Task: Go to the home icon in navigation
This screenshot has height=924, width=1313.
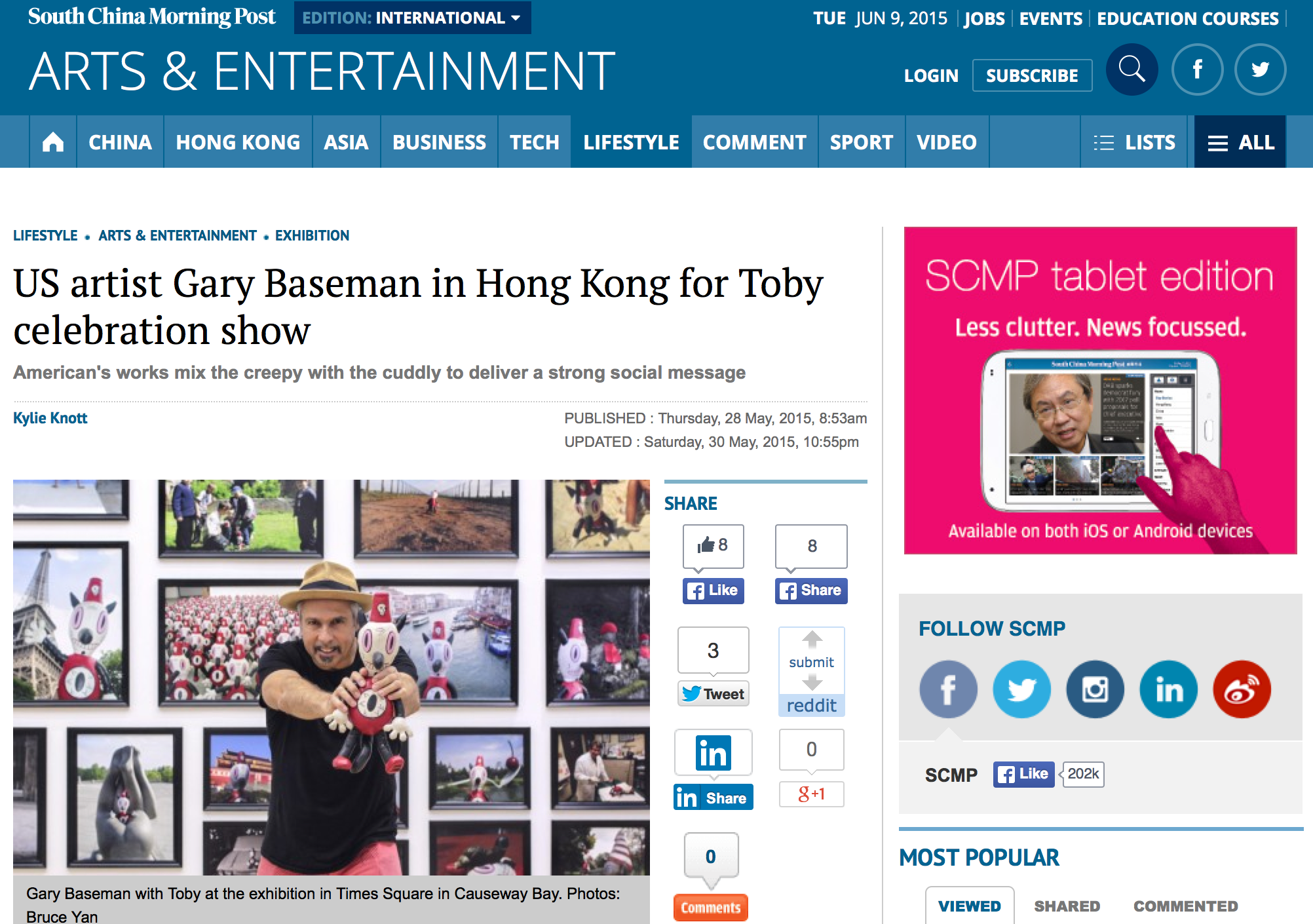Action: coord(53,142)
